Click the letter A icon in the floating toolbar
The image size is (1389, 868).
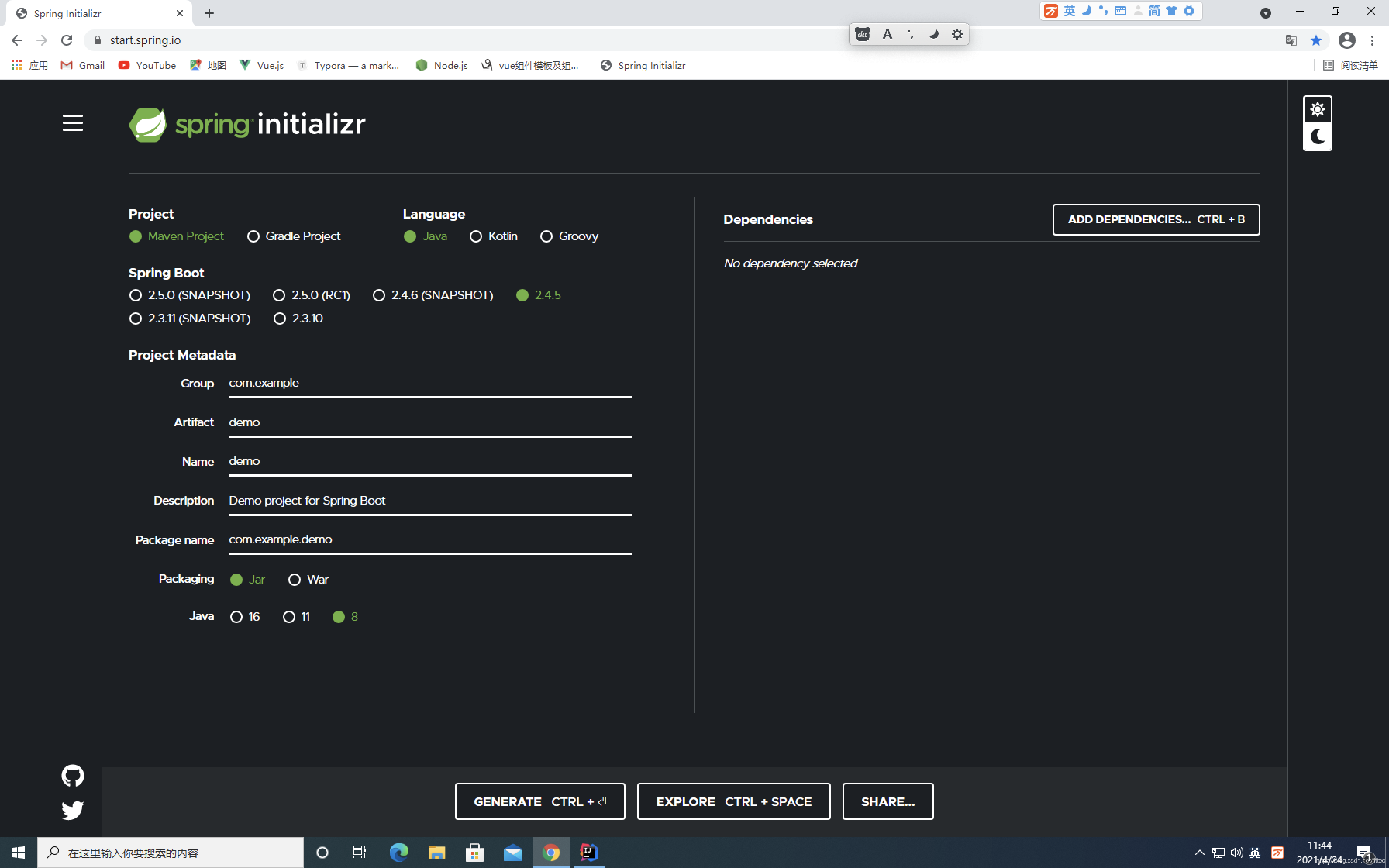[888, 34]
